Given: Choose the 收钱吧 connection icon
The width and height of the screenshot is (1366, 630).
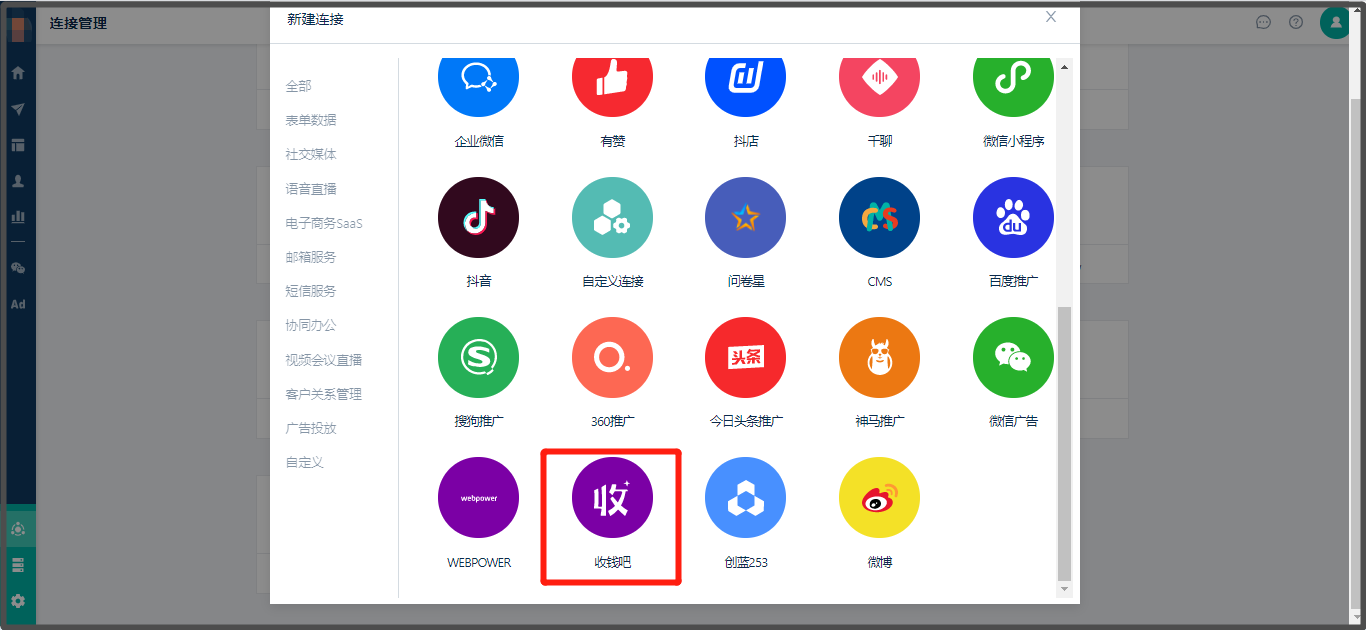Looking at the screenshot, I should click(x=612, y=497).
